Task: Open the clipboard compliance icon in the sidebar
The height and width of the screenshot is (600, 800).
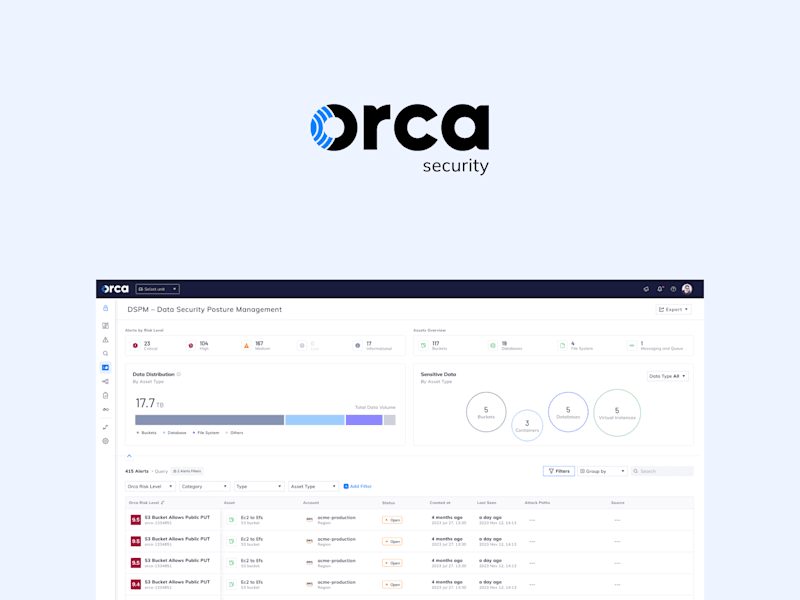Action: [x=106, y=395]
